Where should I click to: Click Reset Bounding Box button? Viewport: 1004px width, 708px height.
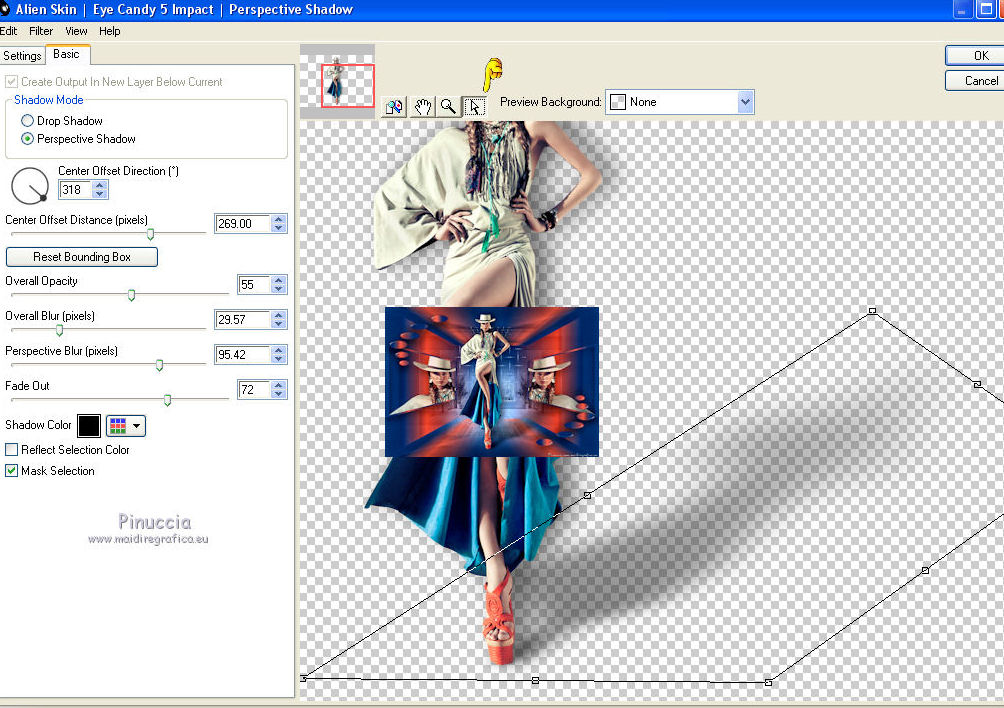tap(82, 257)
